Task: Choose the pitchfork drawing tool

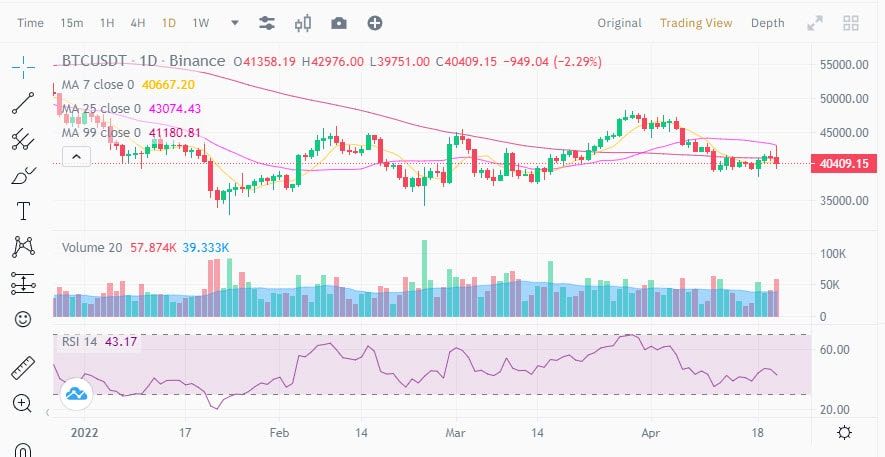Action: 23,139
